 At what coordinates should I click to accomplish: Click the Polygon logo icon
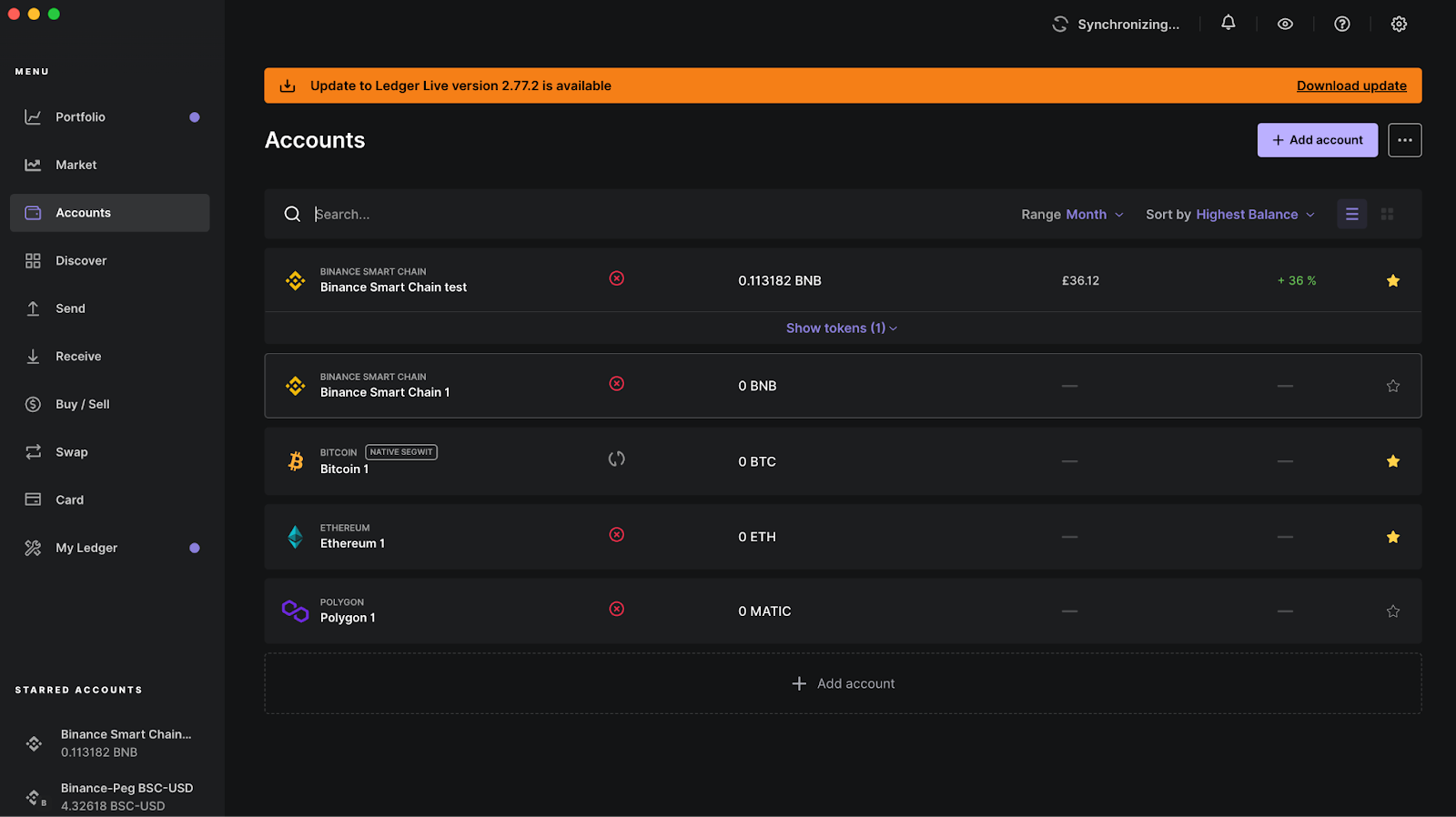point(295,611)
